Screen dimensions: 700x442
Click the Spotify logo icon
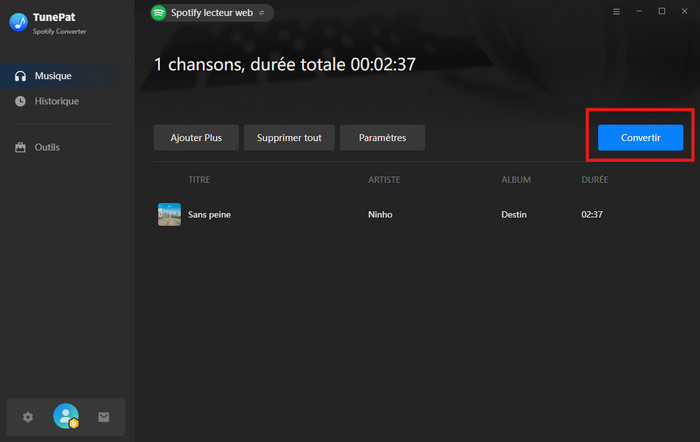point(158,13)
